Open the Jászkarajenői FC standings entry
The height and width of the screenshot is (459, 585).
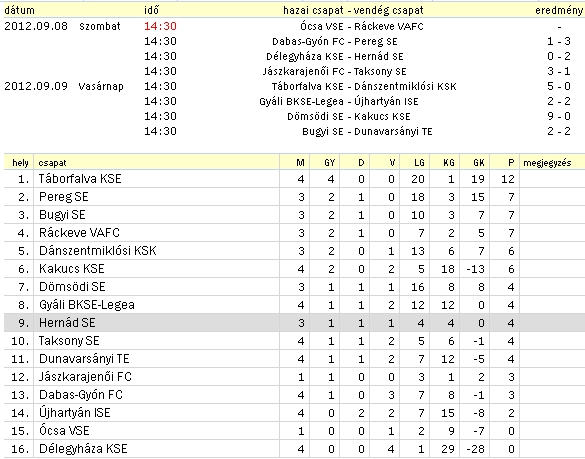tap(85, 377)
